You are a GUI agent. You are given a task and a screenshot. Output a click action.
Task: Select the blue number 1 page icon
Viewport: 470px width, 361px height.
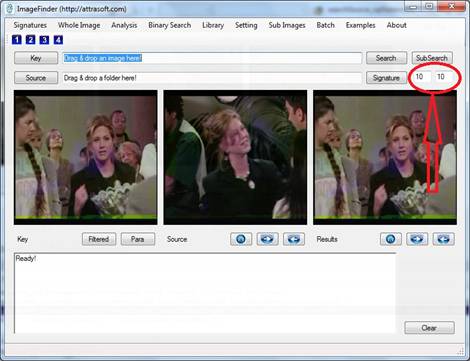click(17, 40)
